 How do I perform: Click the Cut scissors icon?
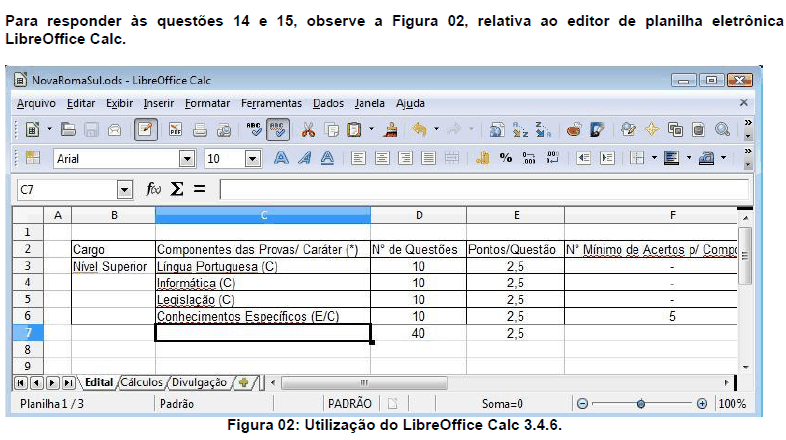pyautogui.click(x=307, y=129)
